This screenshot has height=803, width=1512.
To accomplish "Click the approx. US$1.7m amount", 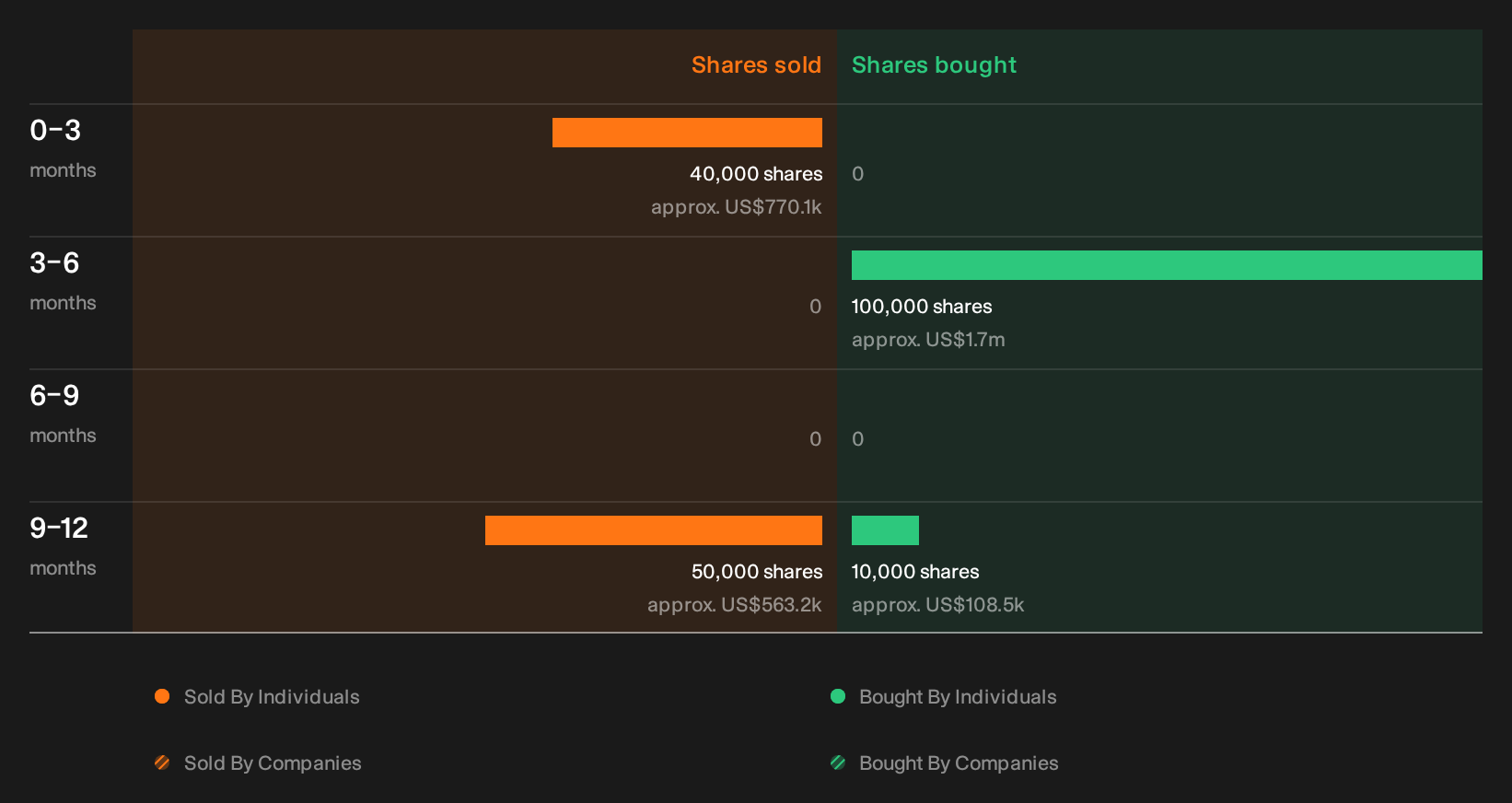I will point(928,340).
